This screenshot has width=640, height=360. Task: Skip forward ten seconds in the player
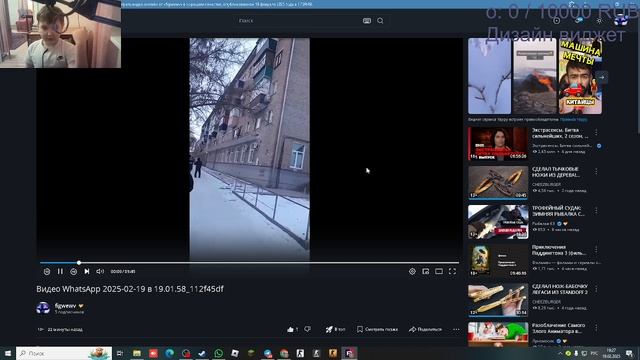tap(73, 271)
